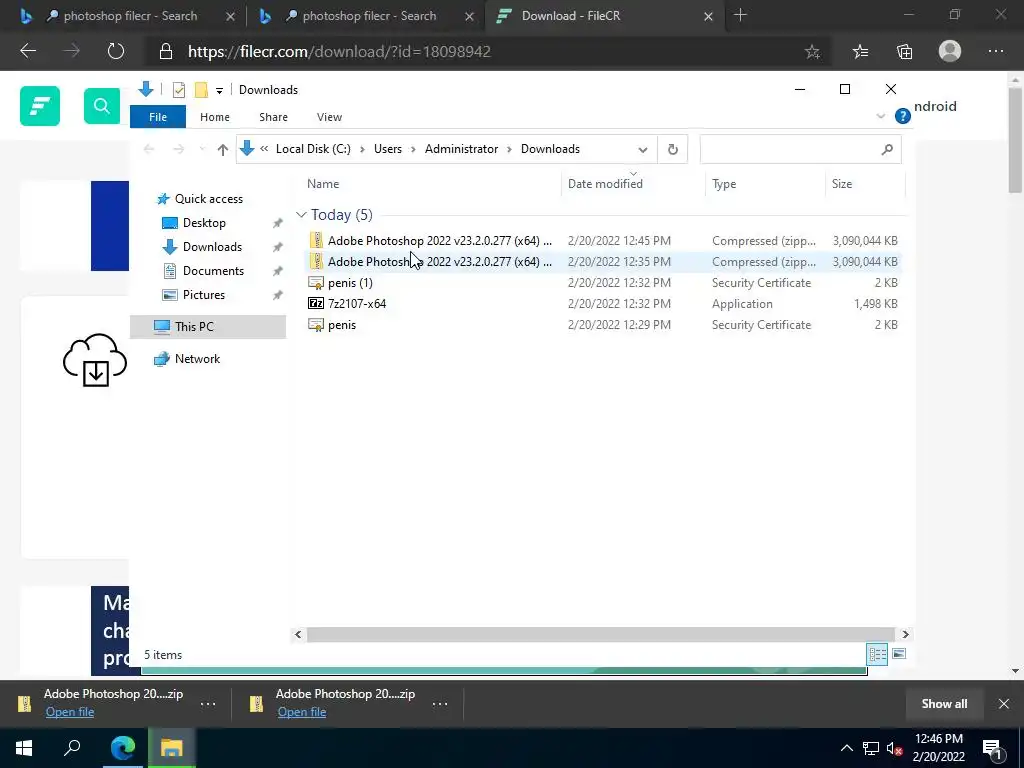Click the horizontal scrollbar right arrow
The height and width of the screenshot is (768, 1024).
[905, 634]
